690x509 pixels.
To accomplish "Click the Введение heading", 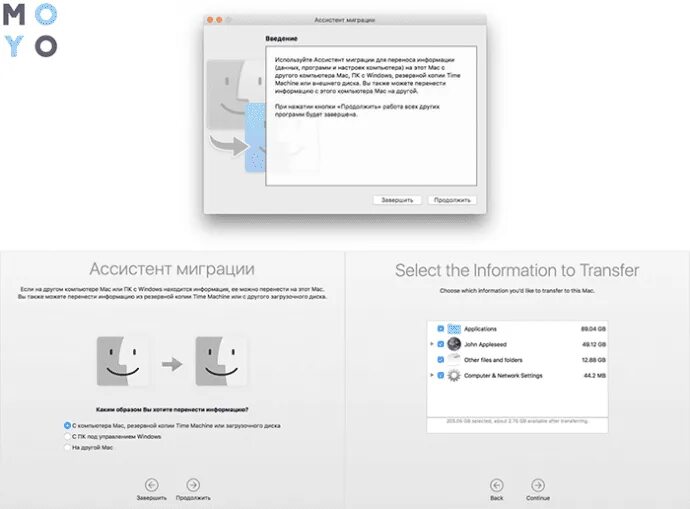I will click(x=281, y=39).
